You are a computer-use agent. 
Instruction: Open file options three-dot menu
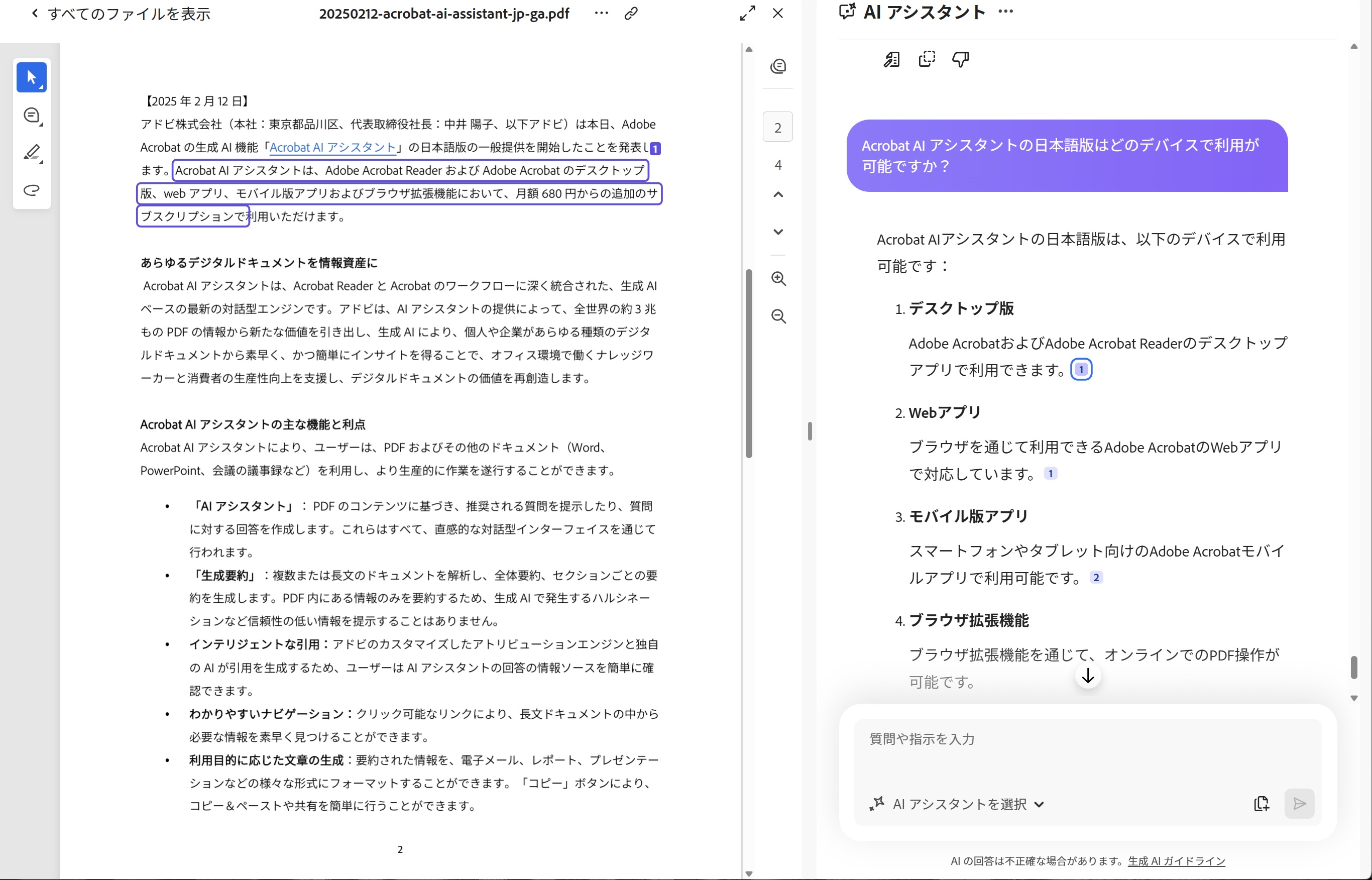[x=601, y=13]
